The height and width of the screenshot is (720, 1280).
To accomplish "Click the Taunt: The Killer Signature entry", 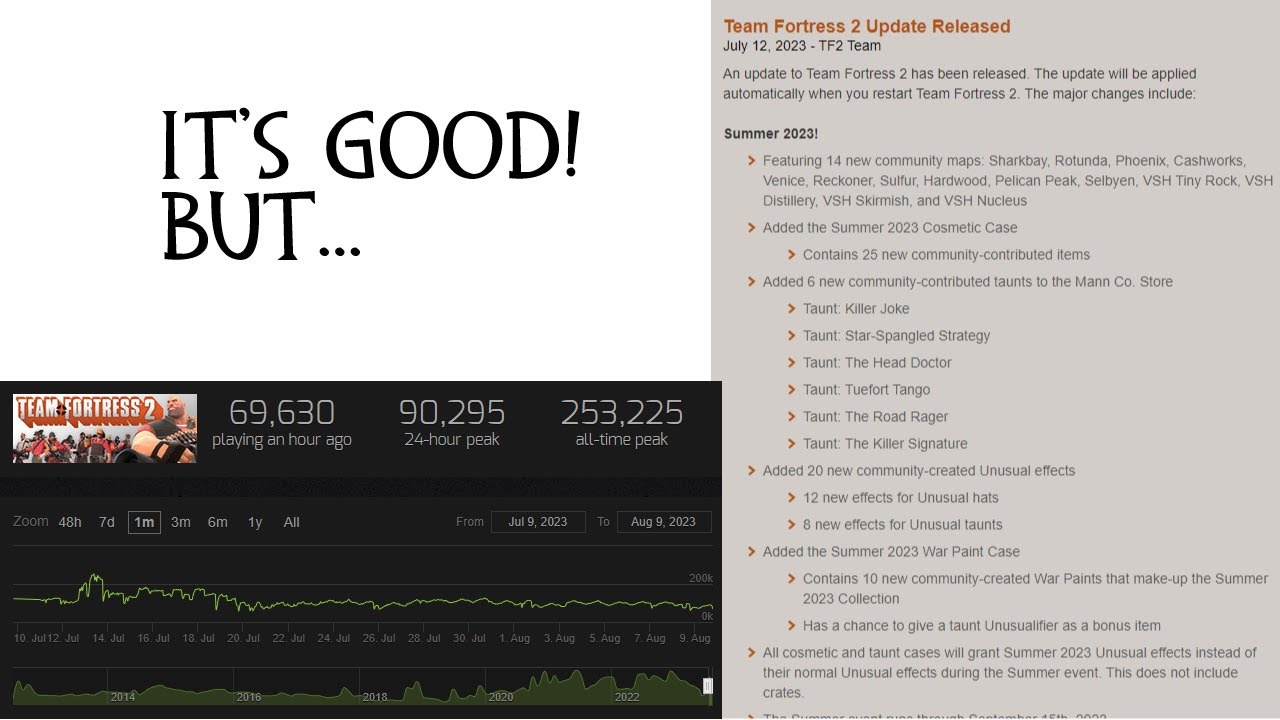I will pyautogui.click(x=885, y=444).
